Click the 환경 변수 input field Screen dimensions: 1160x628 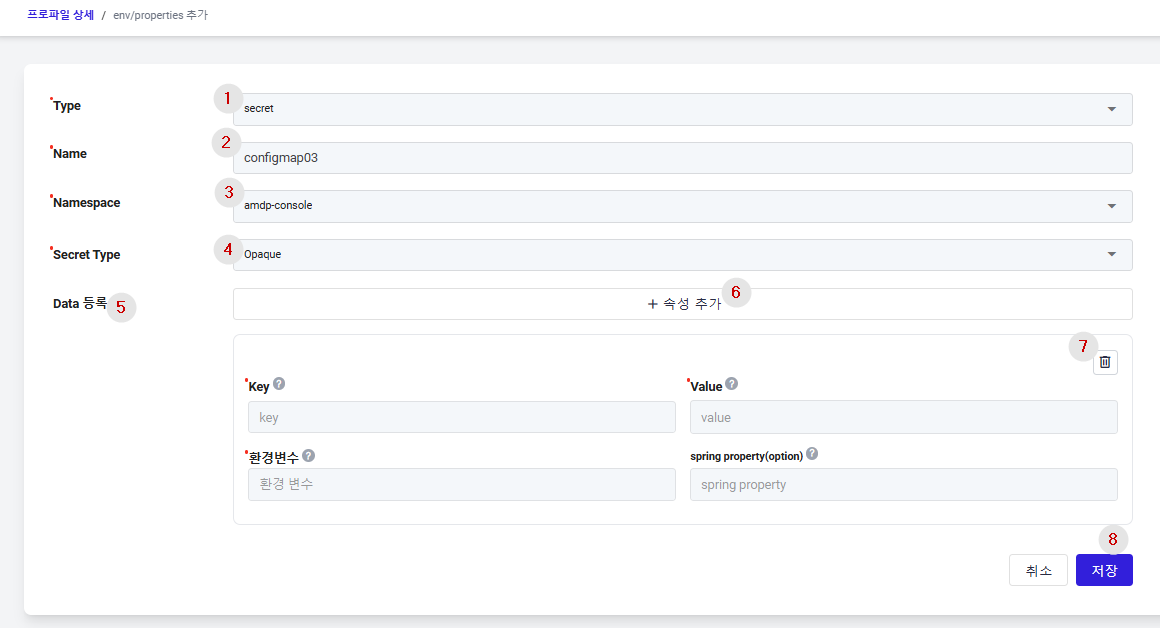click(462, 484)
